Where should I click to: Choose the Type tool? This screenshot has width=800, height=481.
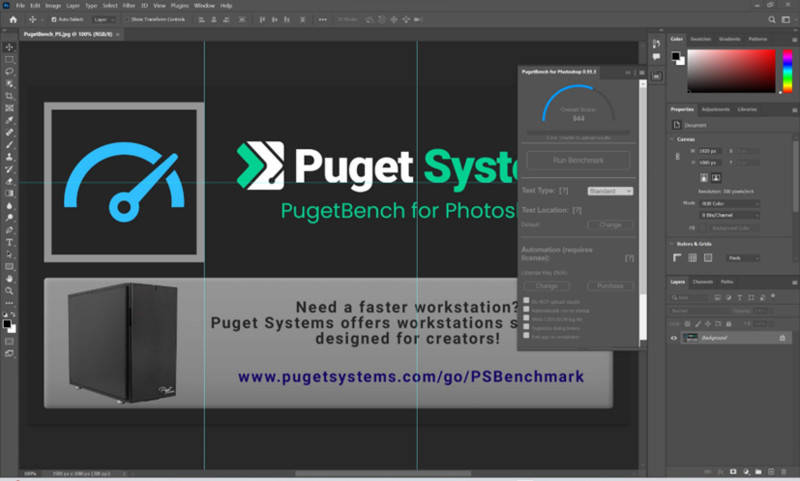[x=10, y=242]
